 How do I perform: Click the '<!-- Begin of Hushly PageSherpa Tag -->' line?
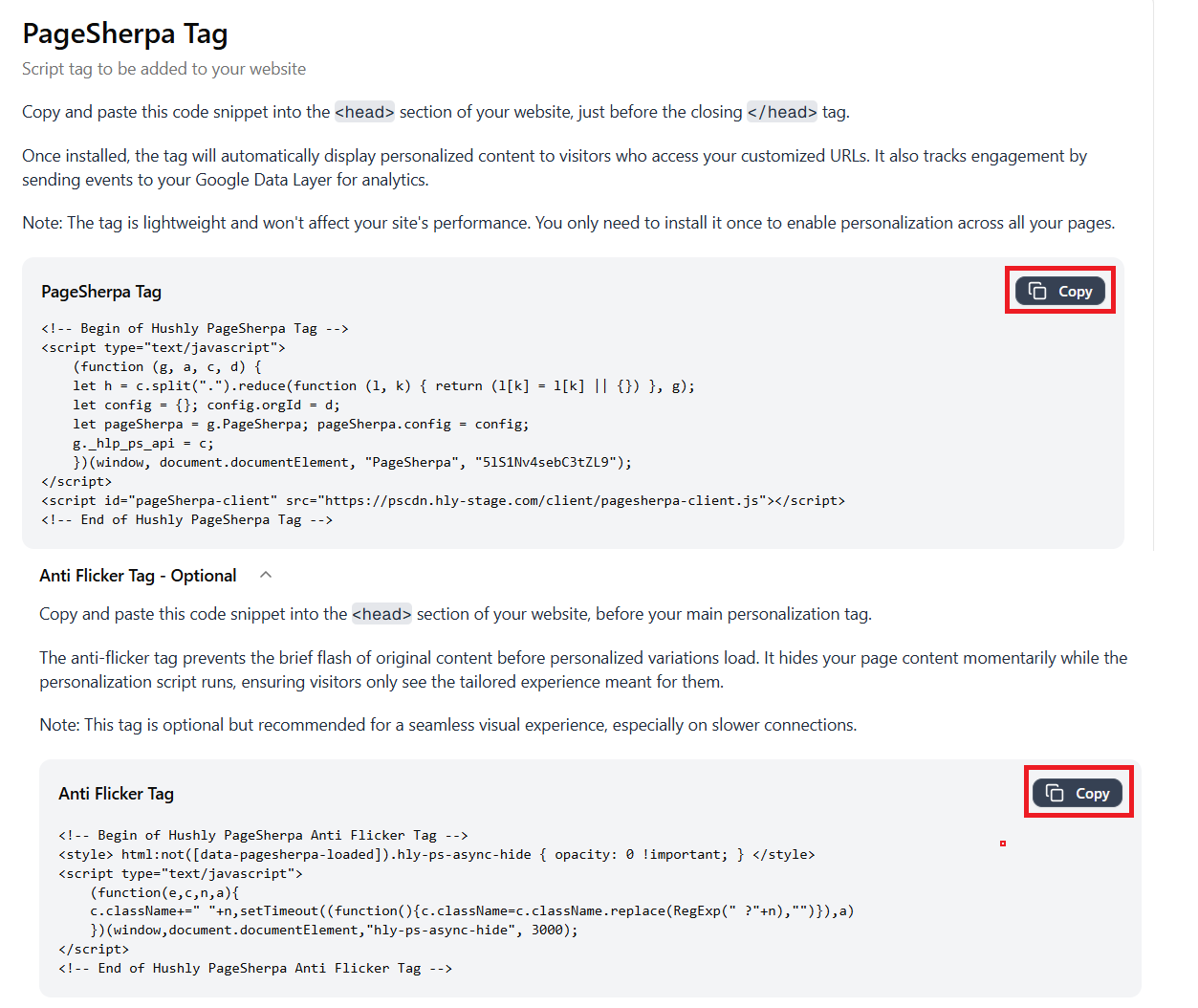tap(195, 328)
